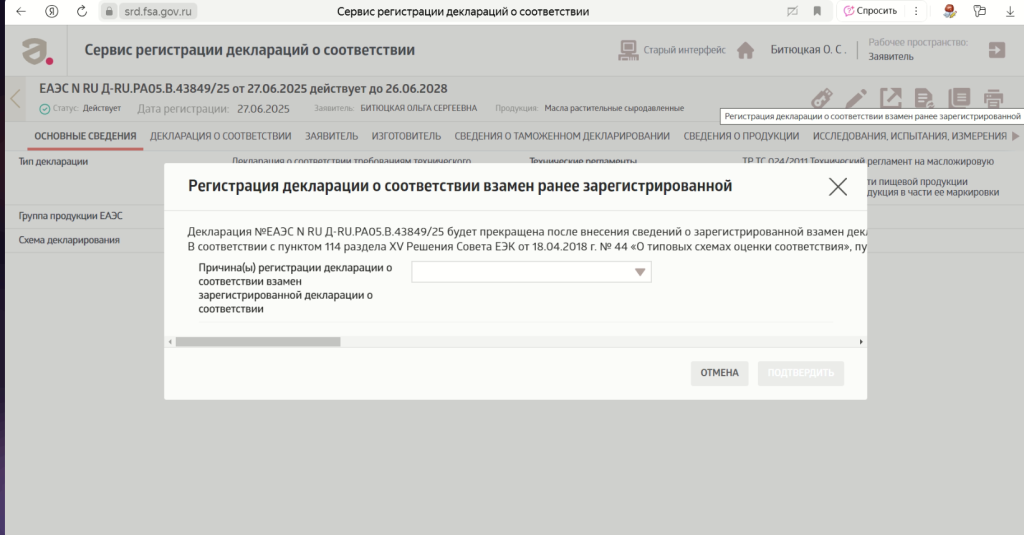
Task: Log out using exit arrow icon
Action: tap(997, 50)
